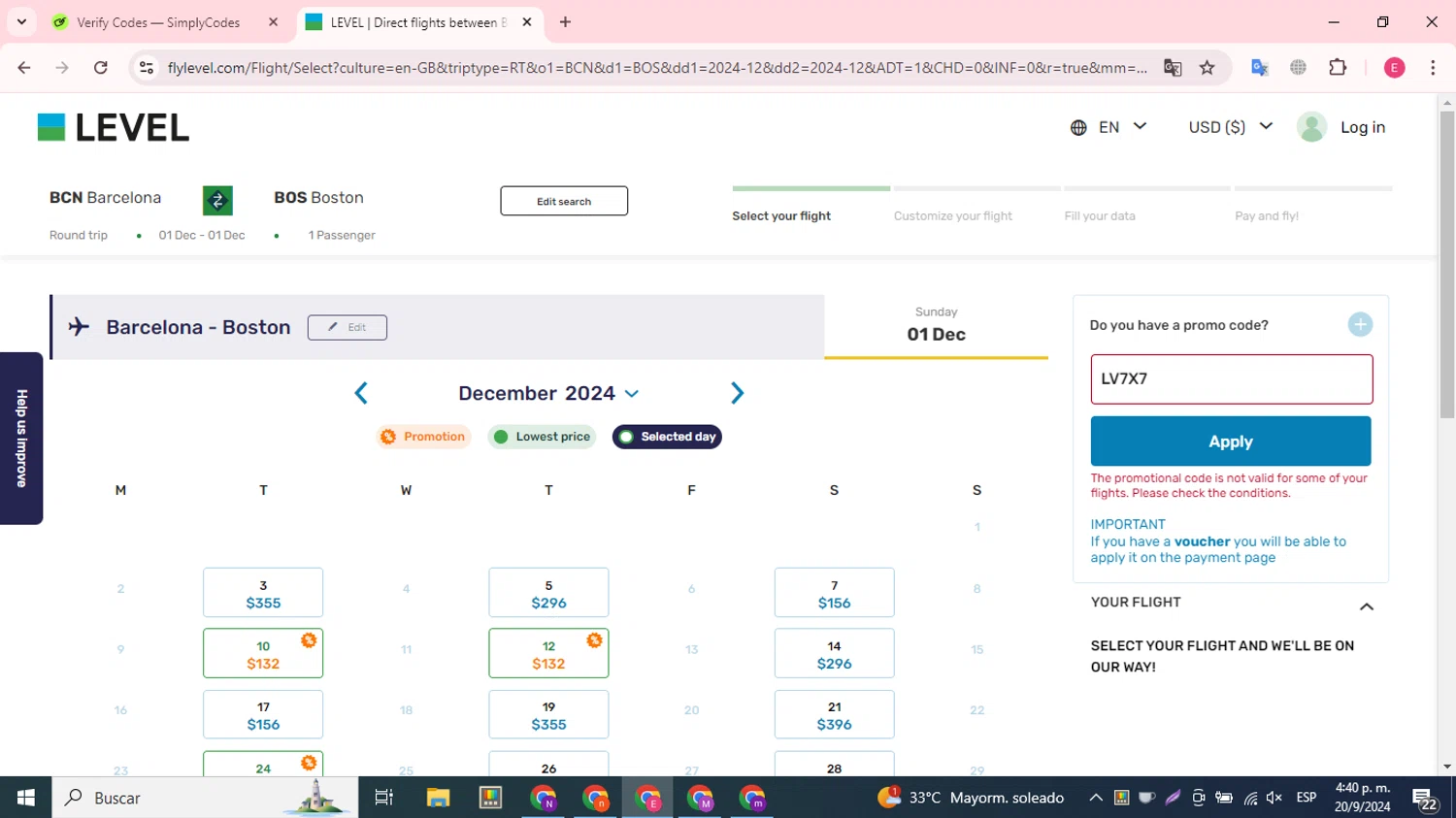
Task: Click the Lowest price legend label
Action: (542, 437)
